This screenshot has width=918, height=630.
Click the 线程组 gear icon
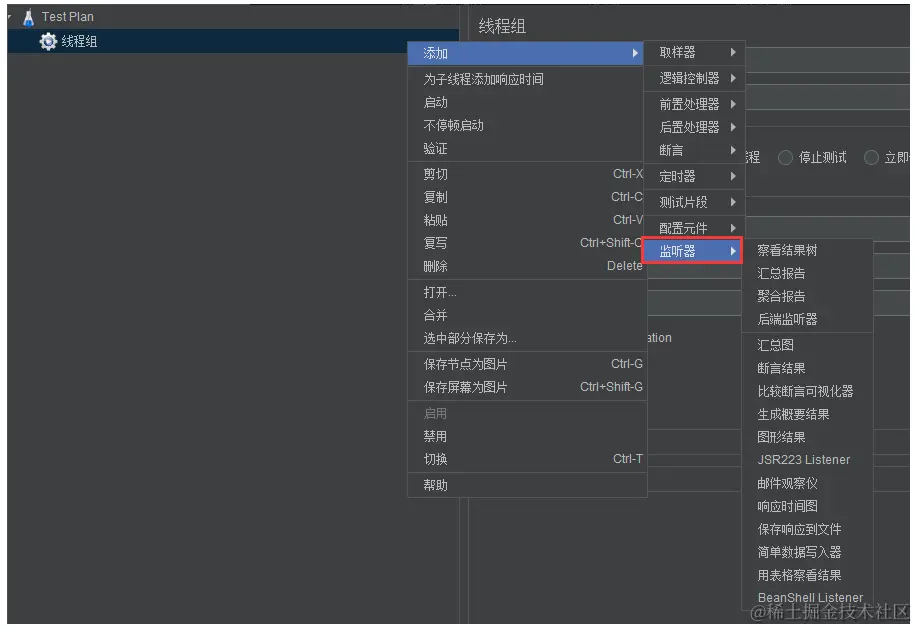pyautogui.click(x=48, y=42)
